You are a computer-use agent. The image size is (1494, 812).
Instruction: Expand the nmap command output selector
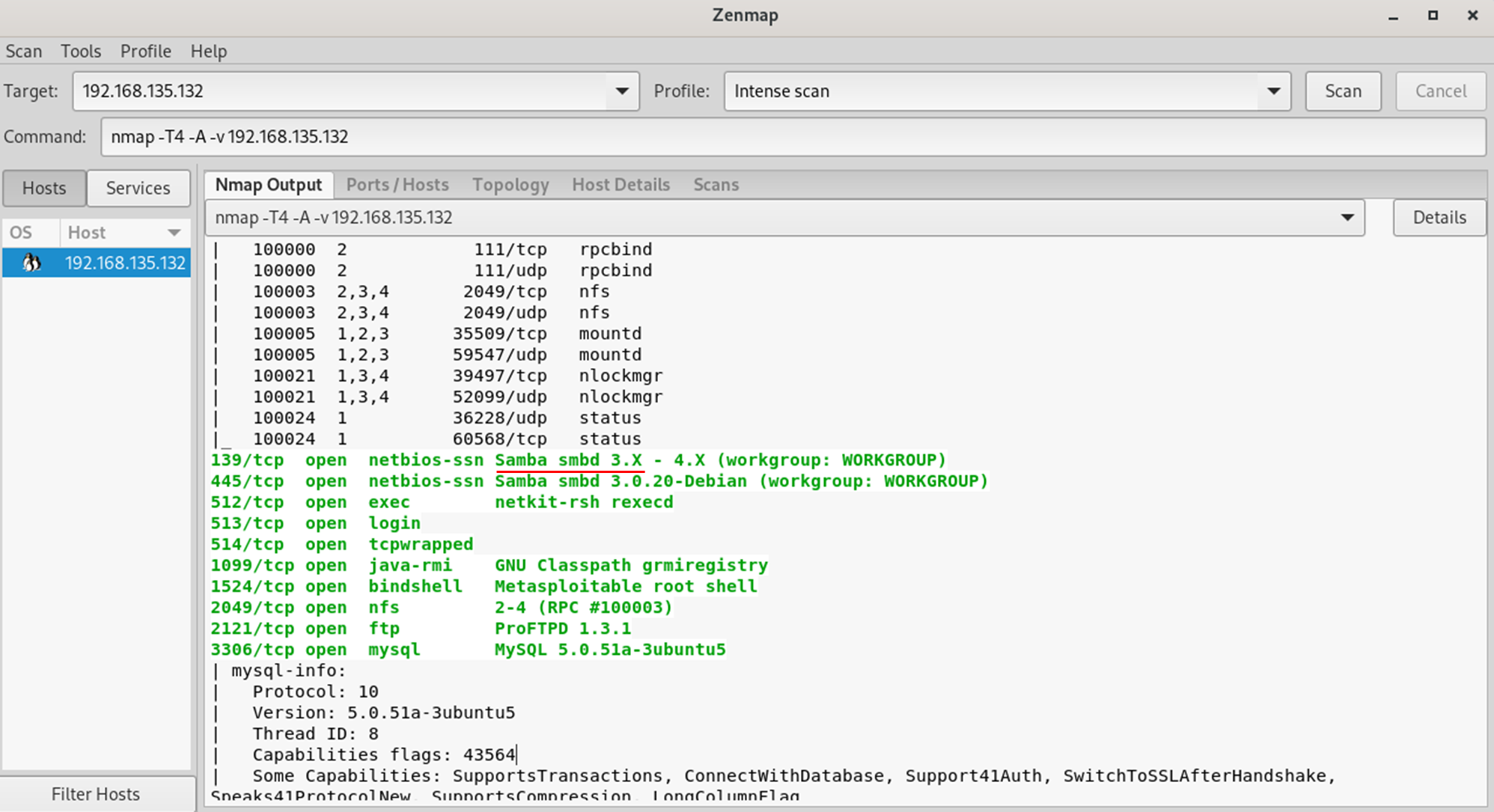pyautogui.click(x=1347, y=218)
